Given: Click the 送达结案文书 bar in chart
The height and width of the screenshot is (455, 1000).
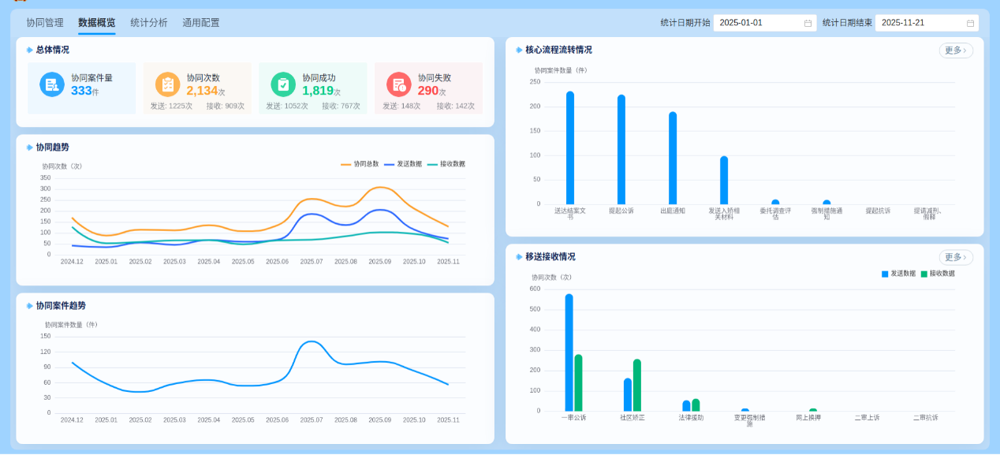Looking at the screenshot, I should 570,148.
